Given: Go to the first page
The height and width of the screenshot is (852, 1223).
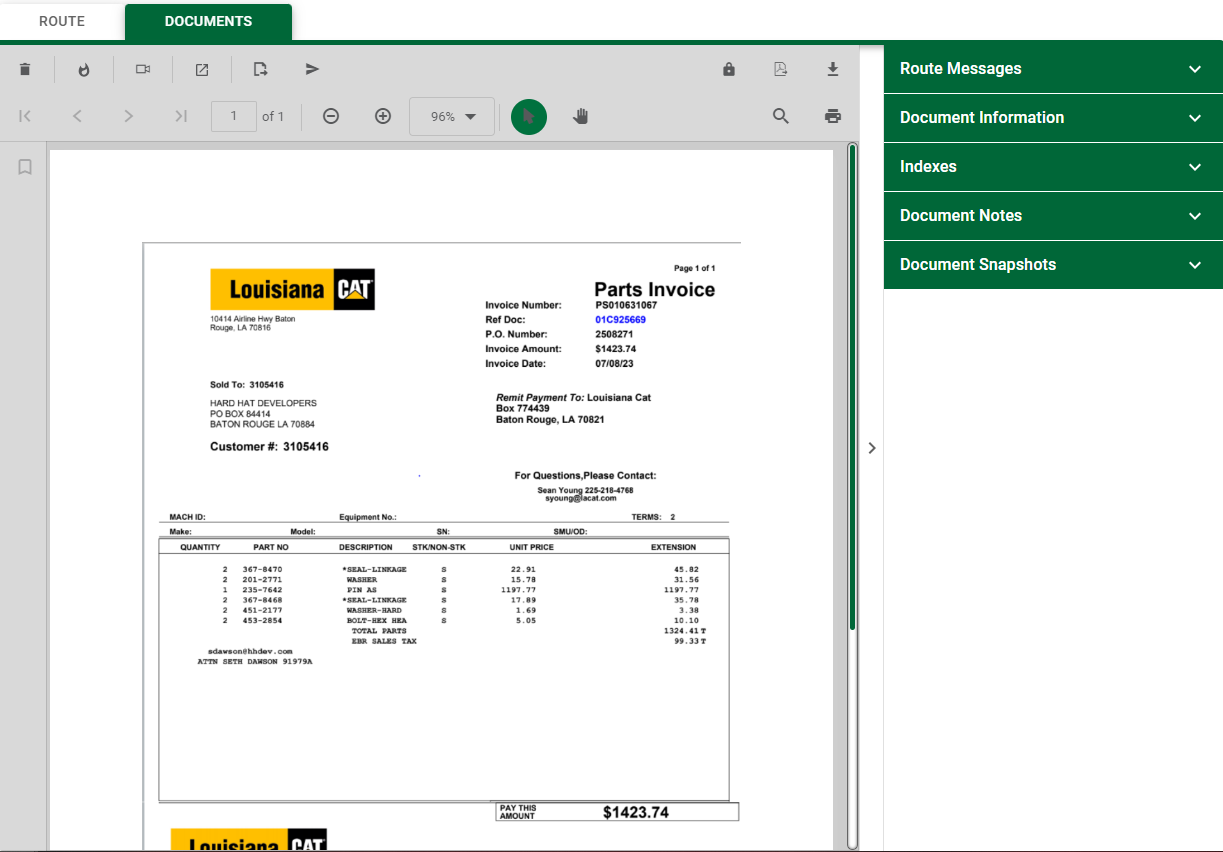Looking at the screenshot, I should point(25,116).
